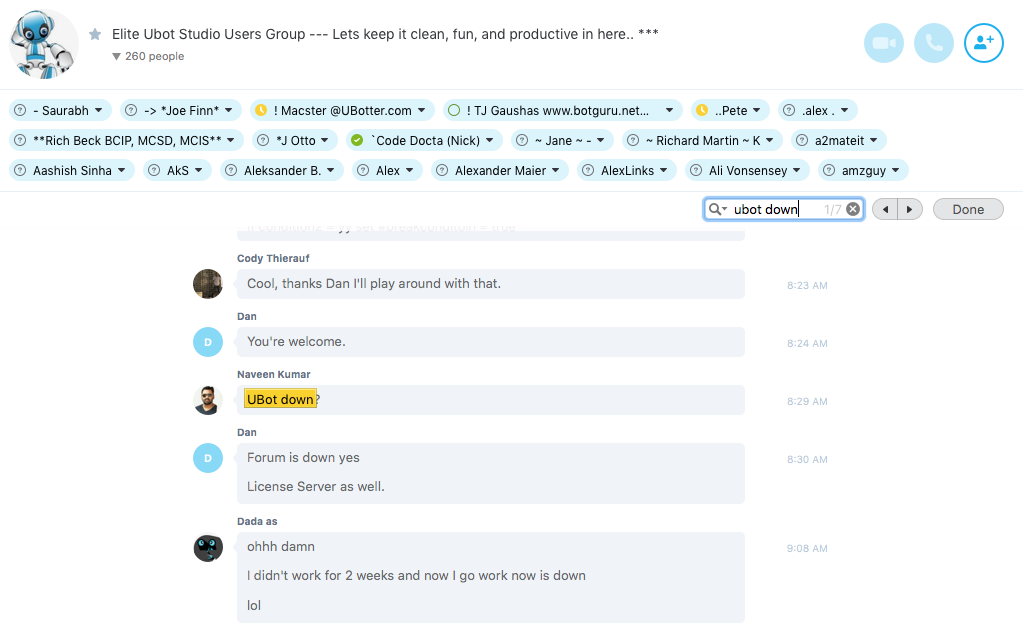Click the Aleksander B. participant chip
The height and width of the screenshot is (636, 1023).
click(282, 170)
